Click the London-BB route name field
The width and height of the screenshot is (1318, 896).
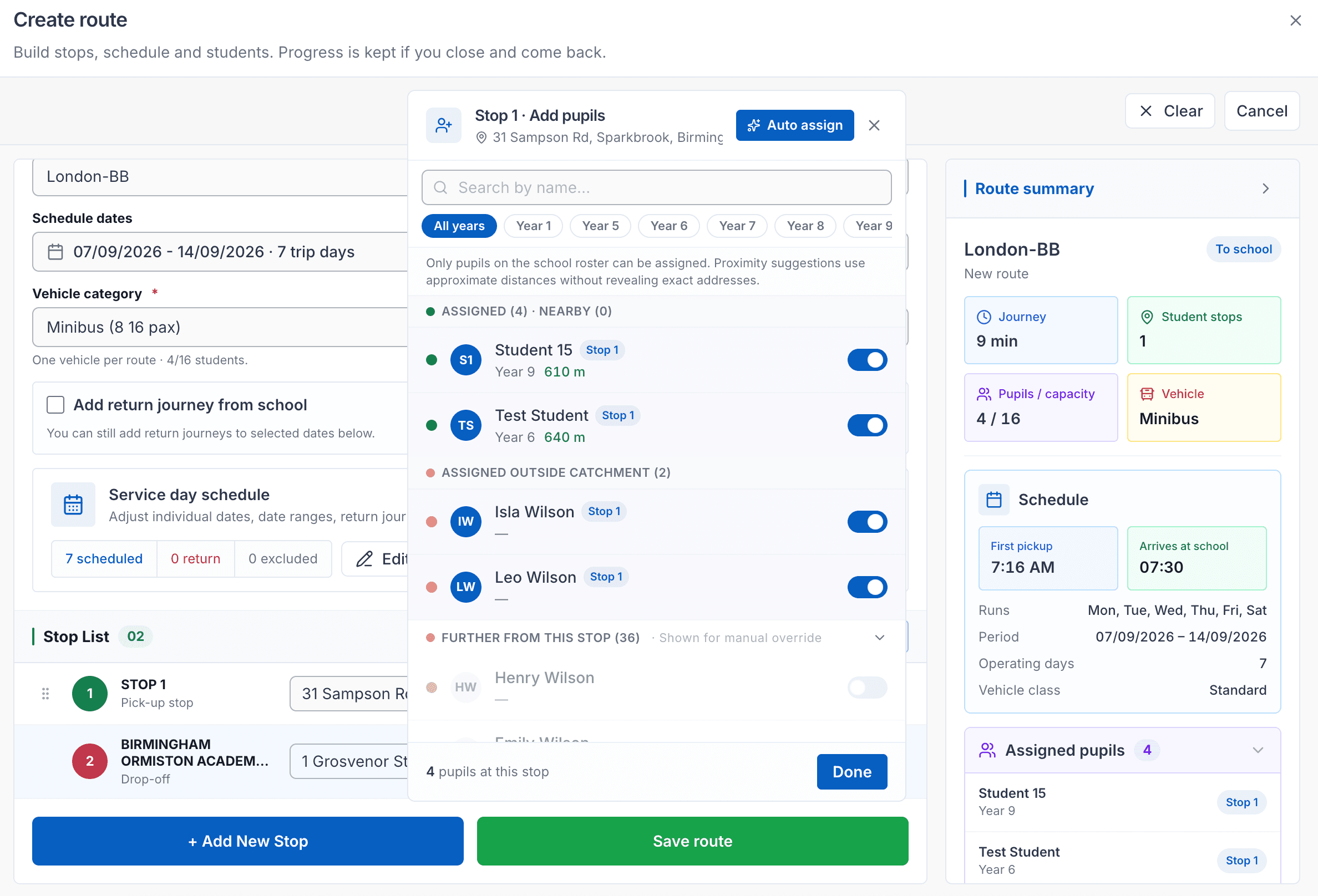click(x=220, y=176)
